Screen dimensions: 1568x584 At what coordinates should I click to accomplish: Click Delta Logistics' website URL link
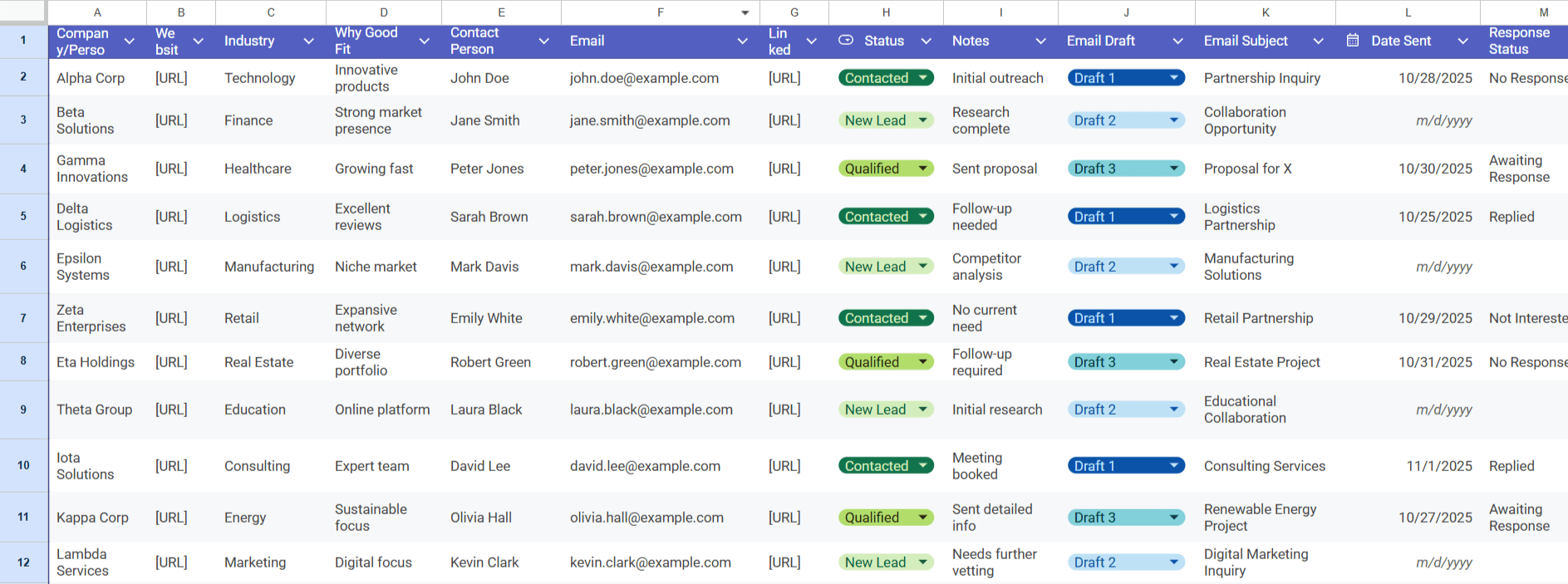click(171, 217)
